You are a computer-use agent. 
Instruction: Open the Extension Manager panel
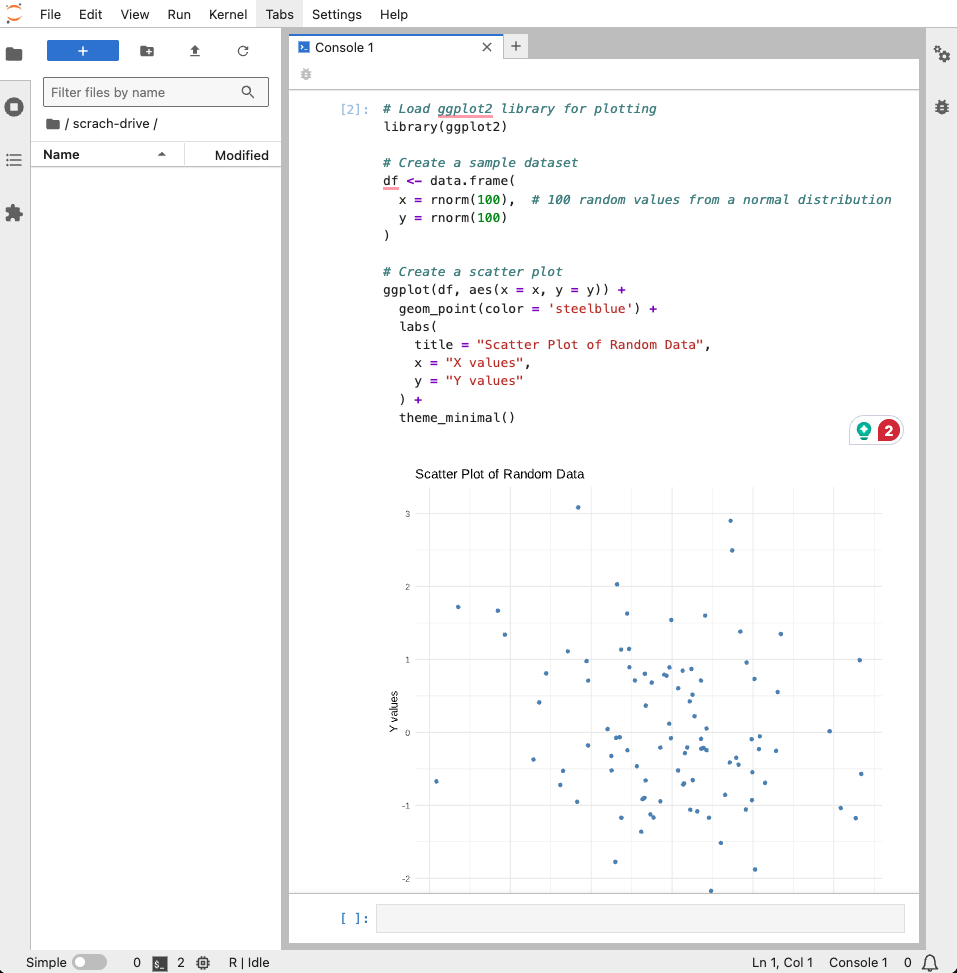[14, 213]
